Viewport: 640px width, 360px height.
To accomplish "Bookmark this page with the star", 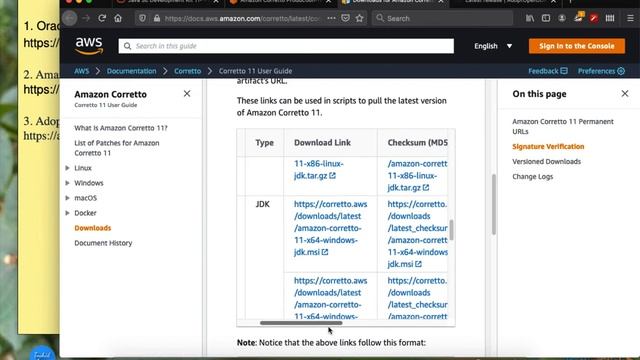I will (359, 18).
